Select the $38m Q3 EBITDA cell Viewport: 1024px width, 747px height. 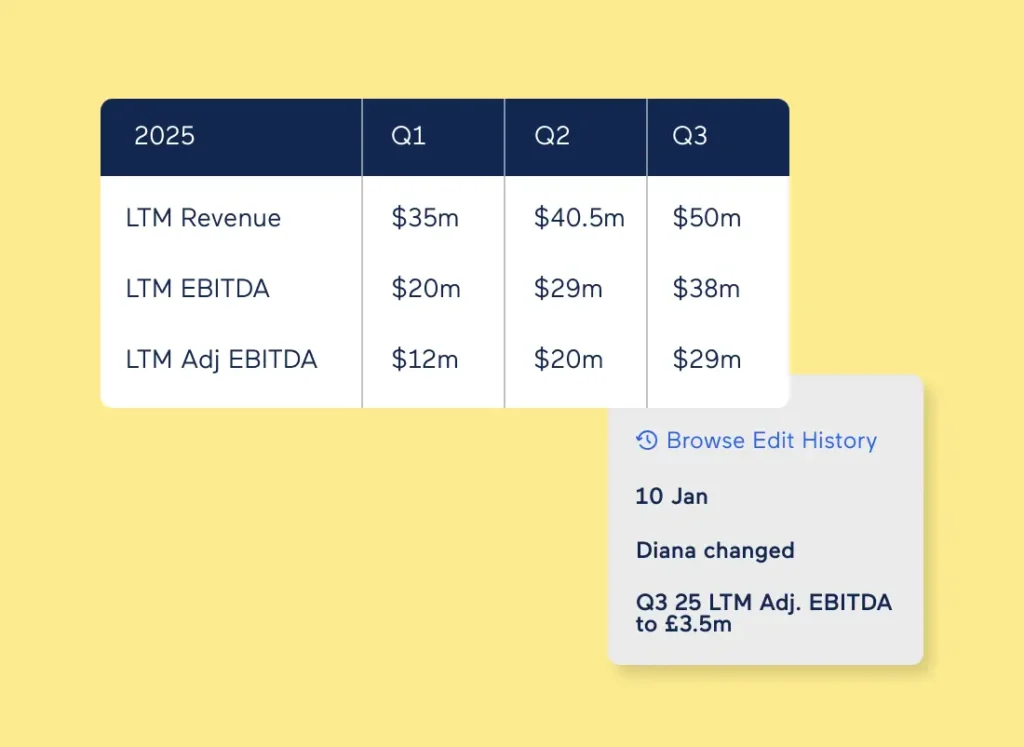click(x=706, y=289)
